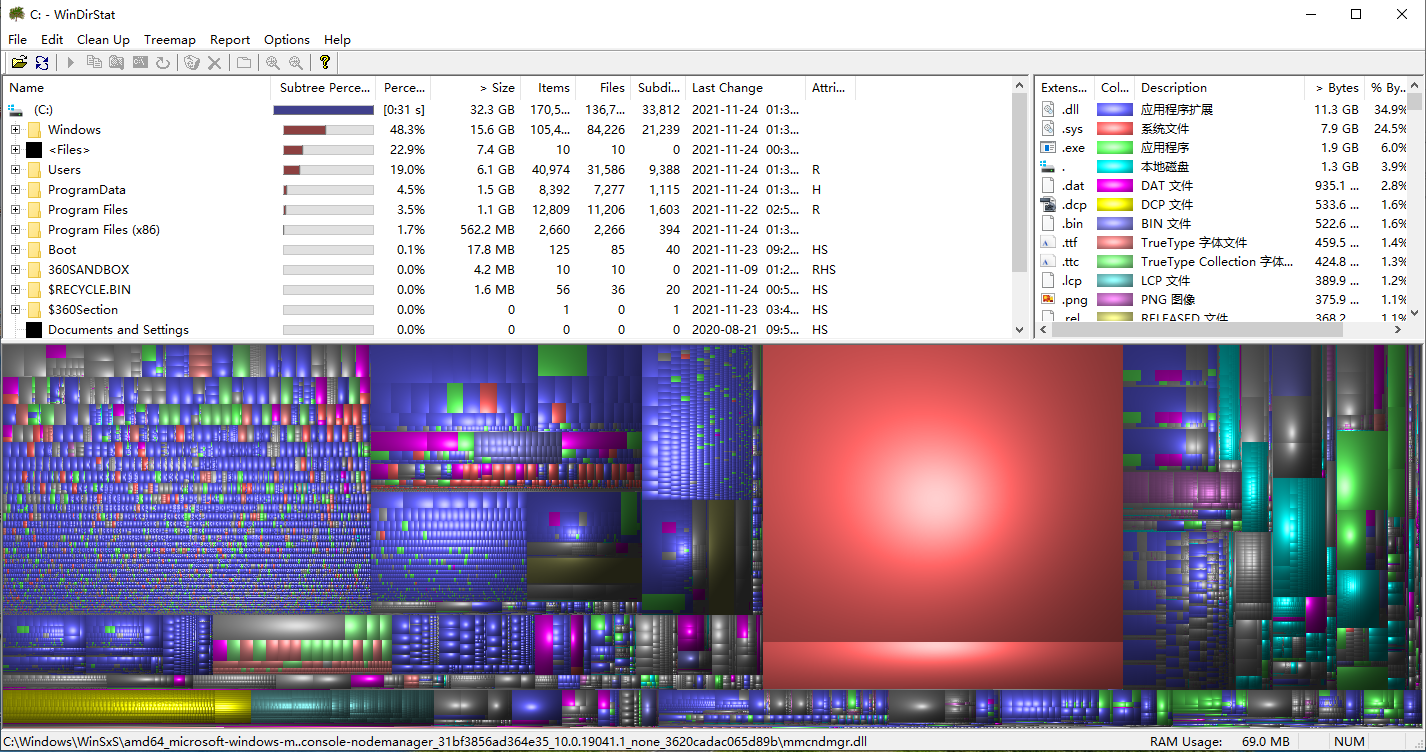Click the permanent Delete X icon
Viewport: 1426px width, 752px height.
click(x=214, y=62)
